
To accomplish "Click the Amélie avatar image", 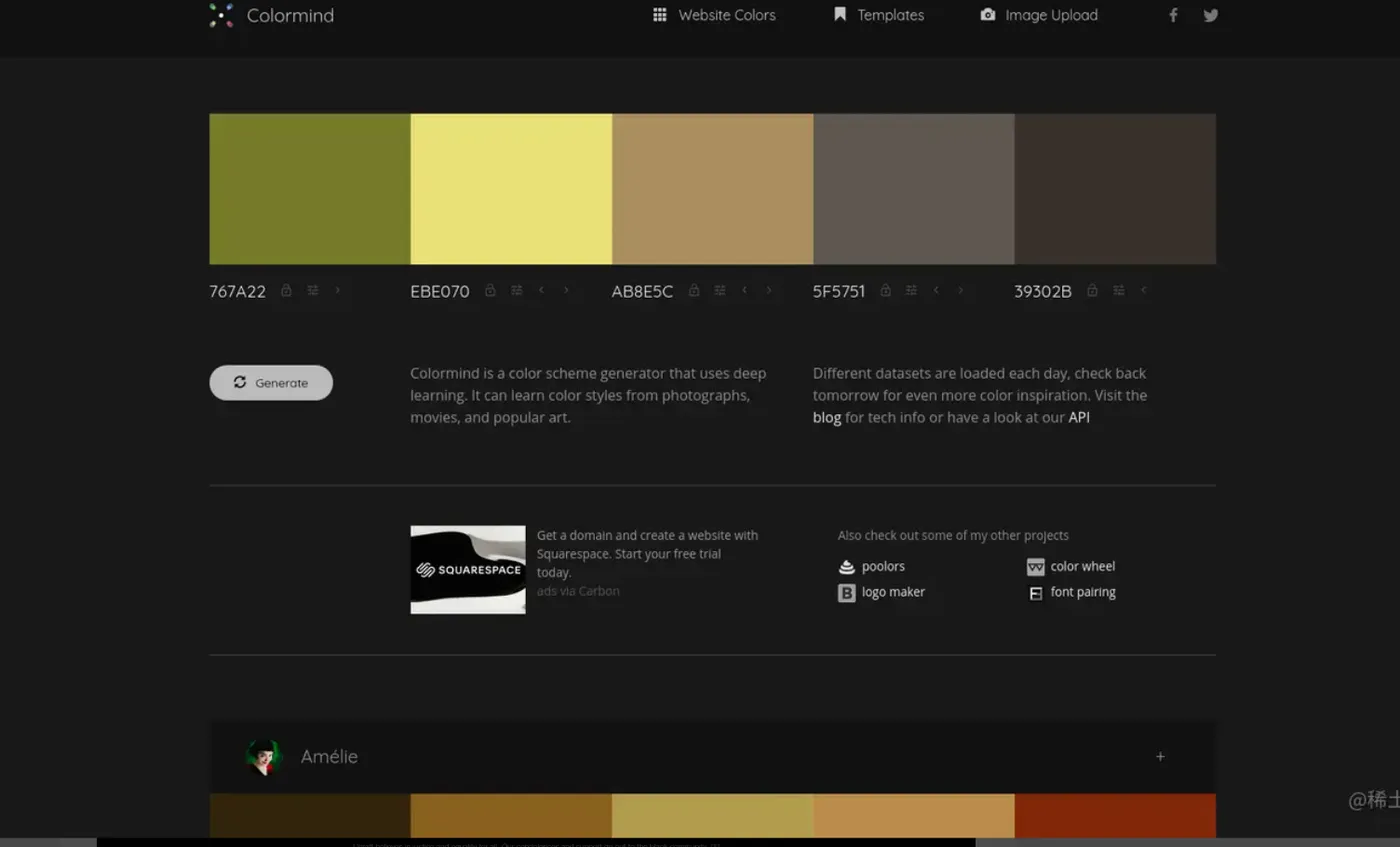I will click(x=264, y=757).
